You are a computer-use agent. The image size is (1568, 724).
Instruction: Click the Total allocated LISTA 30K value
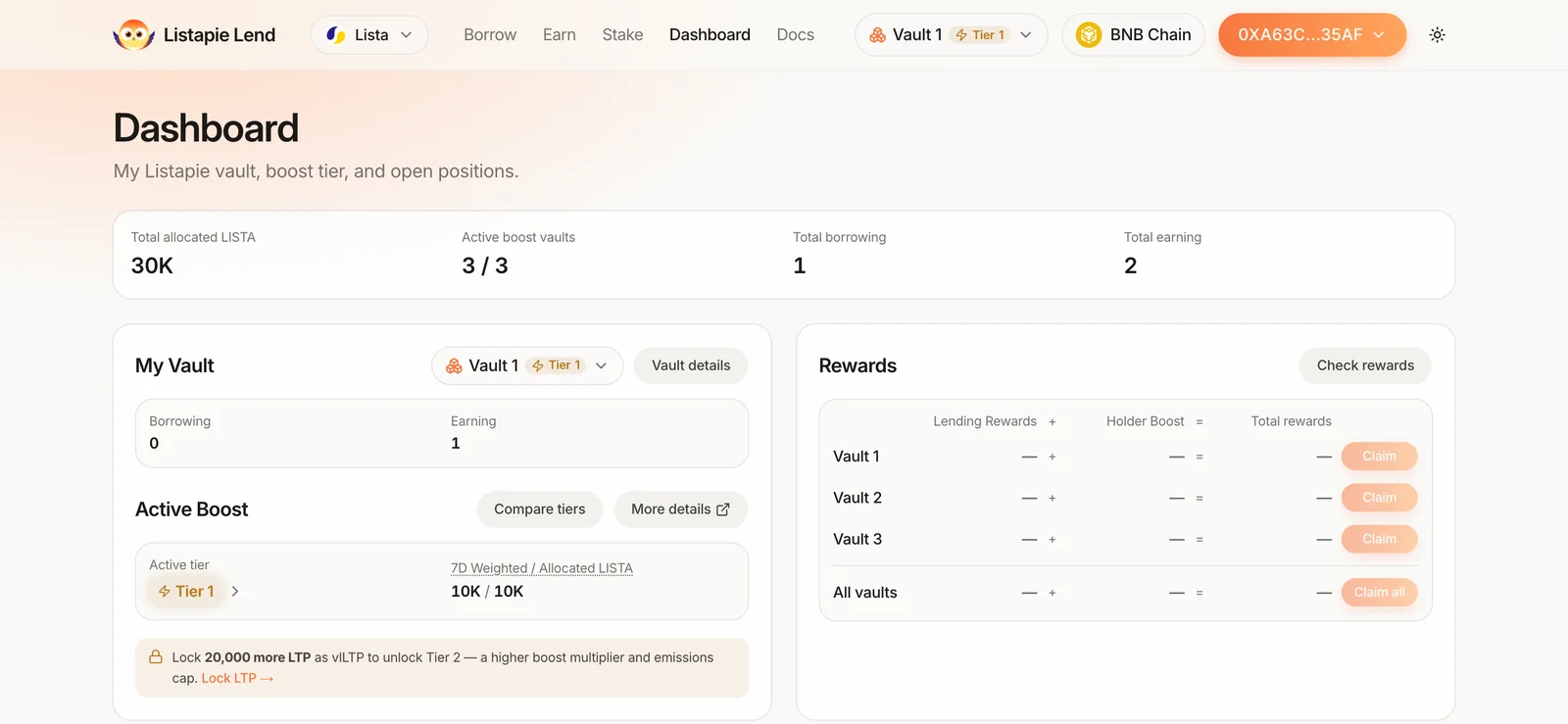click(152, 265)
